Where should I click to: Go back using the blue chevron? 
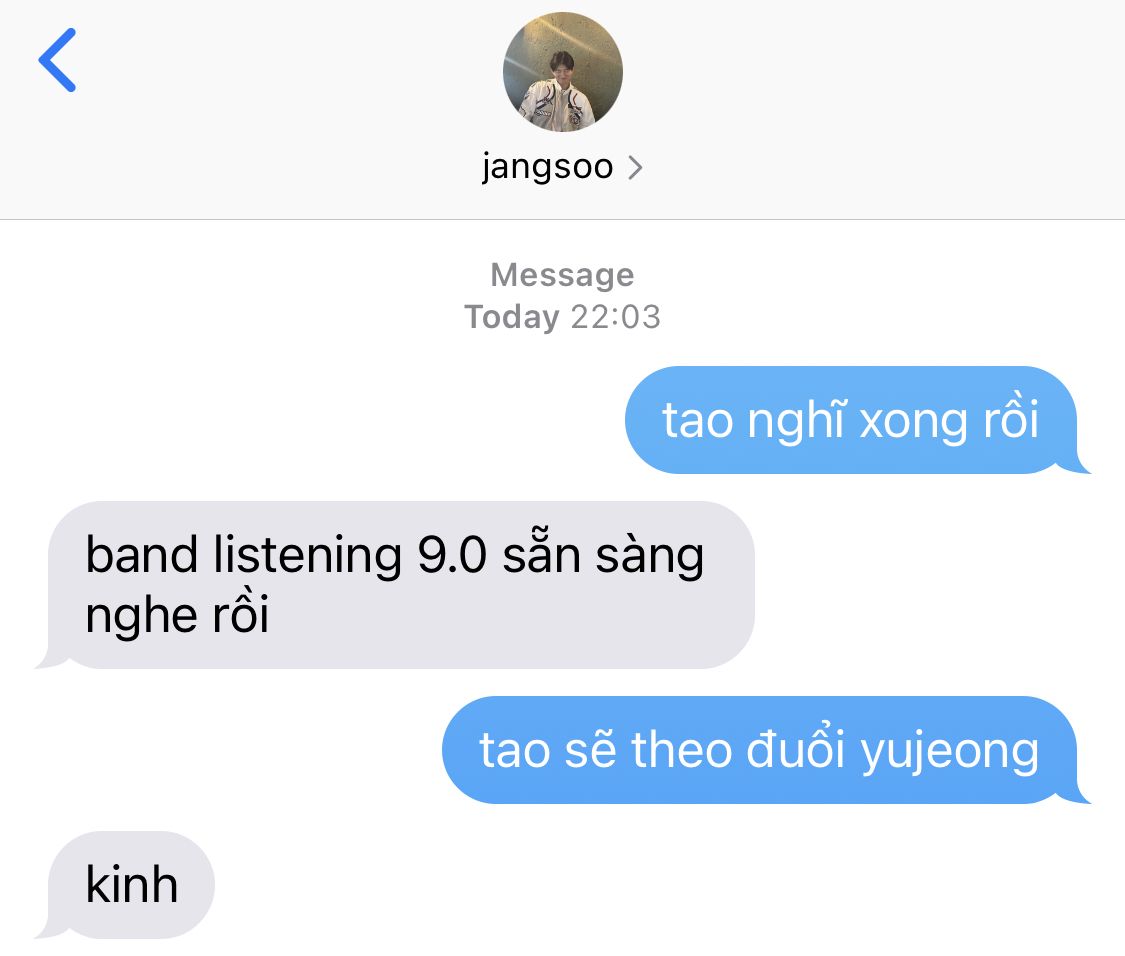(x=57, y=60)
